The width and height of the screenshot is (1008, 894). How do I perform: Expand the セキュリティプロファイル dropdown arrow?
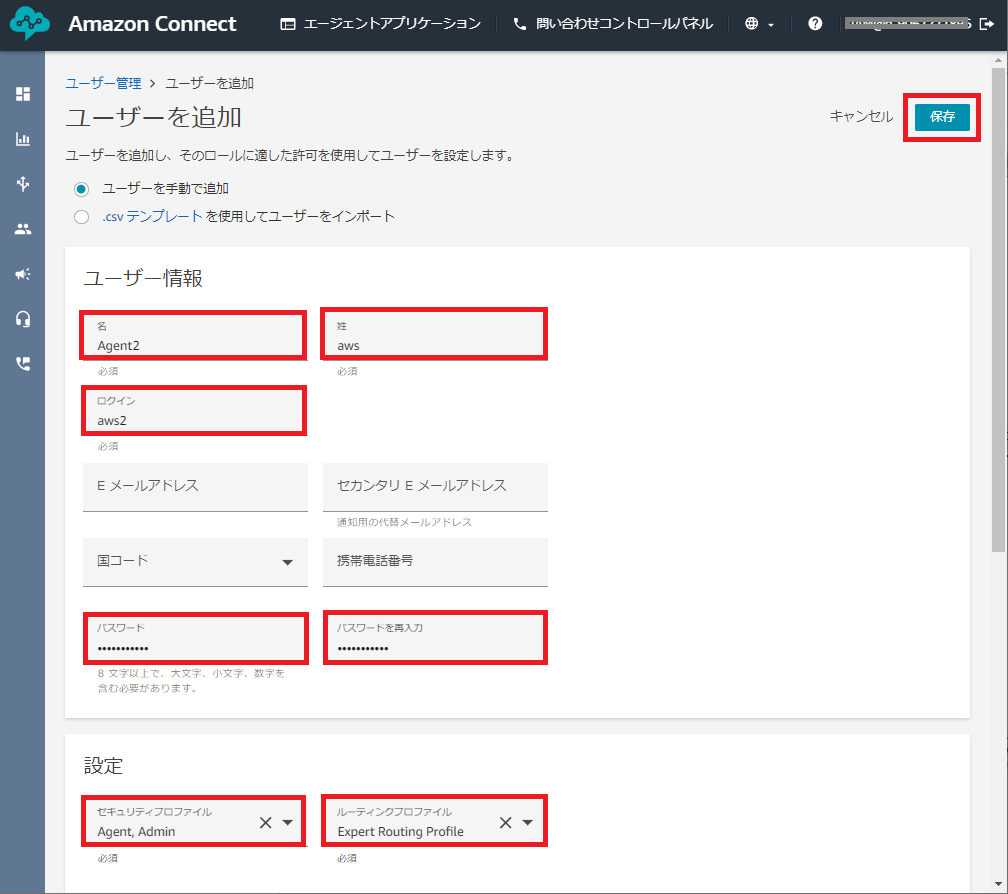(x=288, y=822)
